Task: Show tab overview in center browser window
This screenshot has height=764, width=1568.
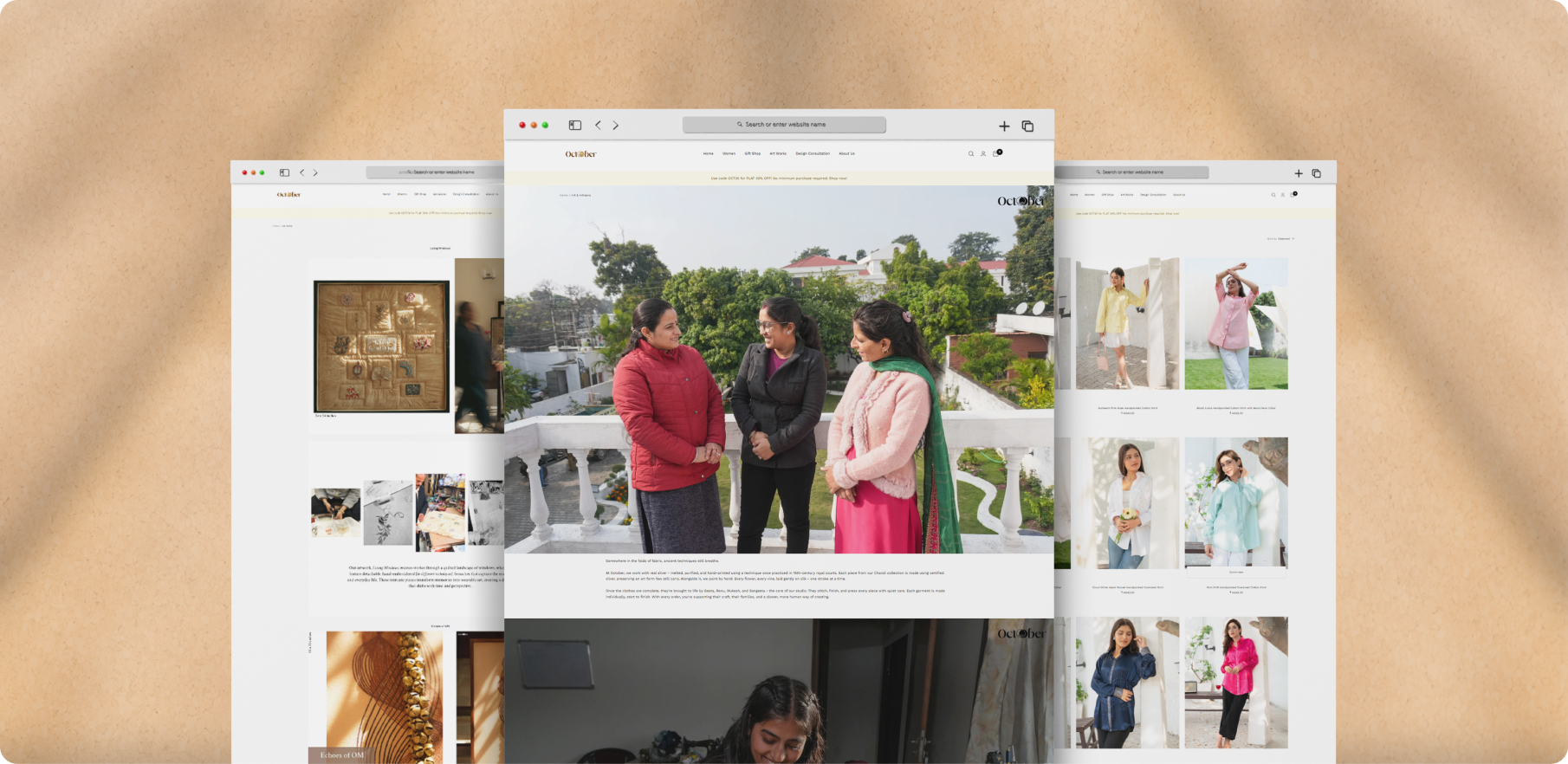Action: pyautogui.click(x=1027, y=126)
